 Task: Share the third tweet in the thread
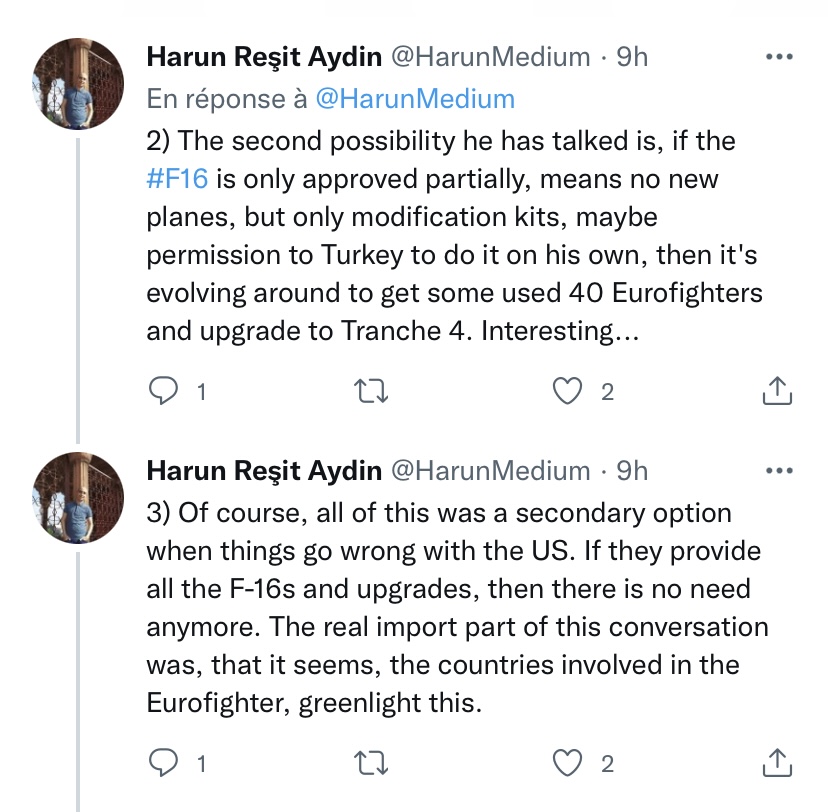777,764
